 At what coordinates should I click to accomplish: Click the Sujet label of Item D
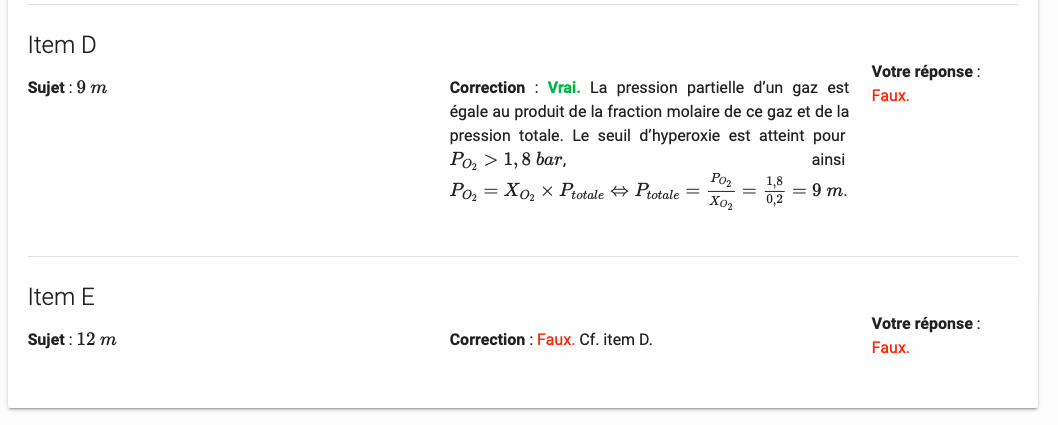(x=46, y=88)
